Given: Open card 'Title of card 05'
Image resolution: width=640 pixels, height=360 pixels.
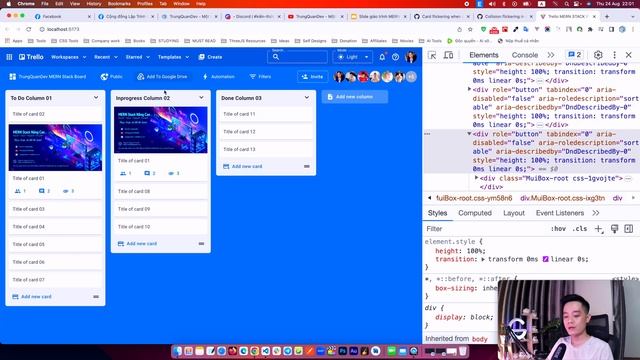Looking at the screenshot, I should 55,244.
